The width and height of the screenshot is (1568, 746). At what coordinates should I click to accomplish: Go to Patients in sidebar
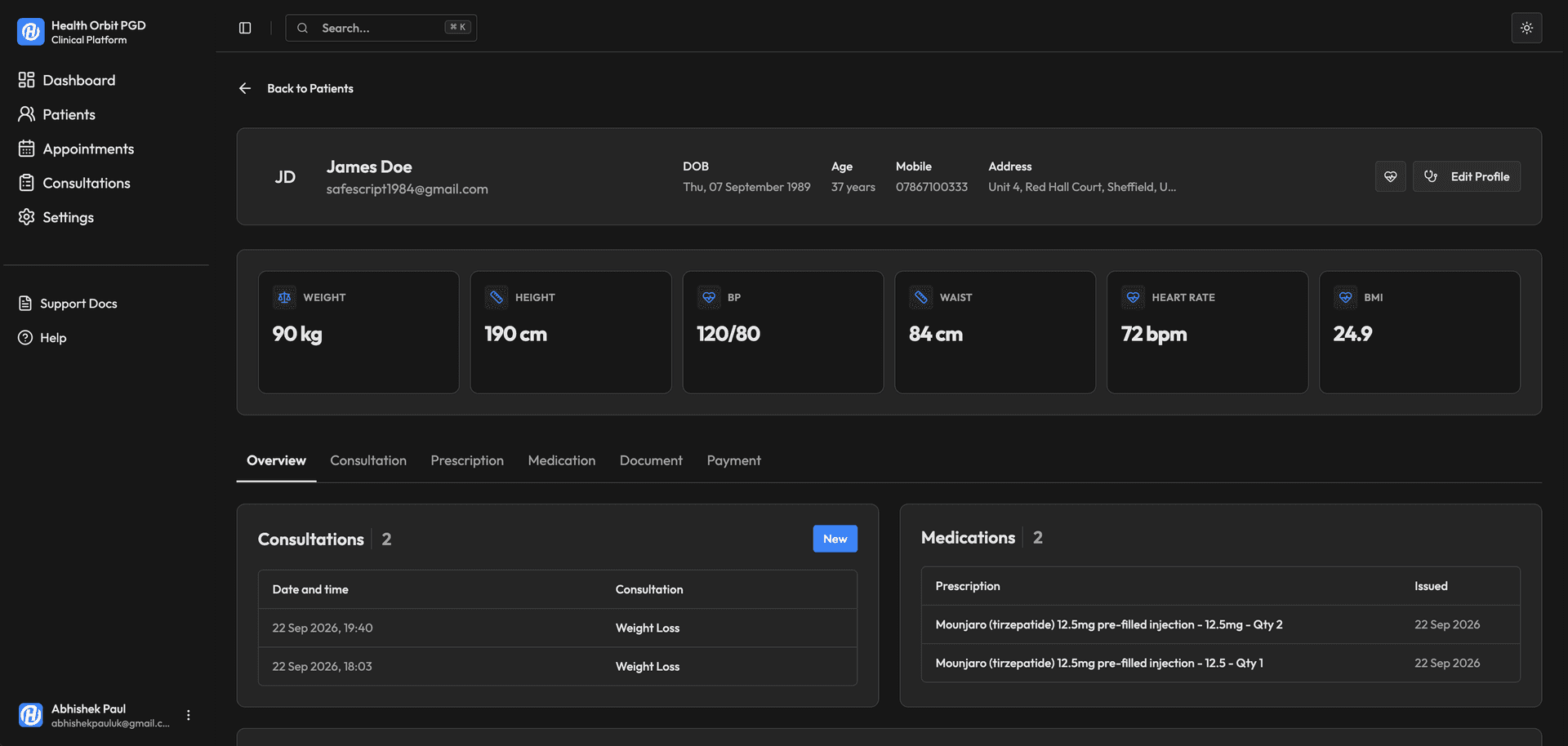click(57, 114)
